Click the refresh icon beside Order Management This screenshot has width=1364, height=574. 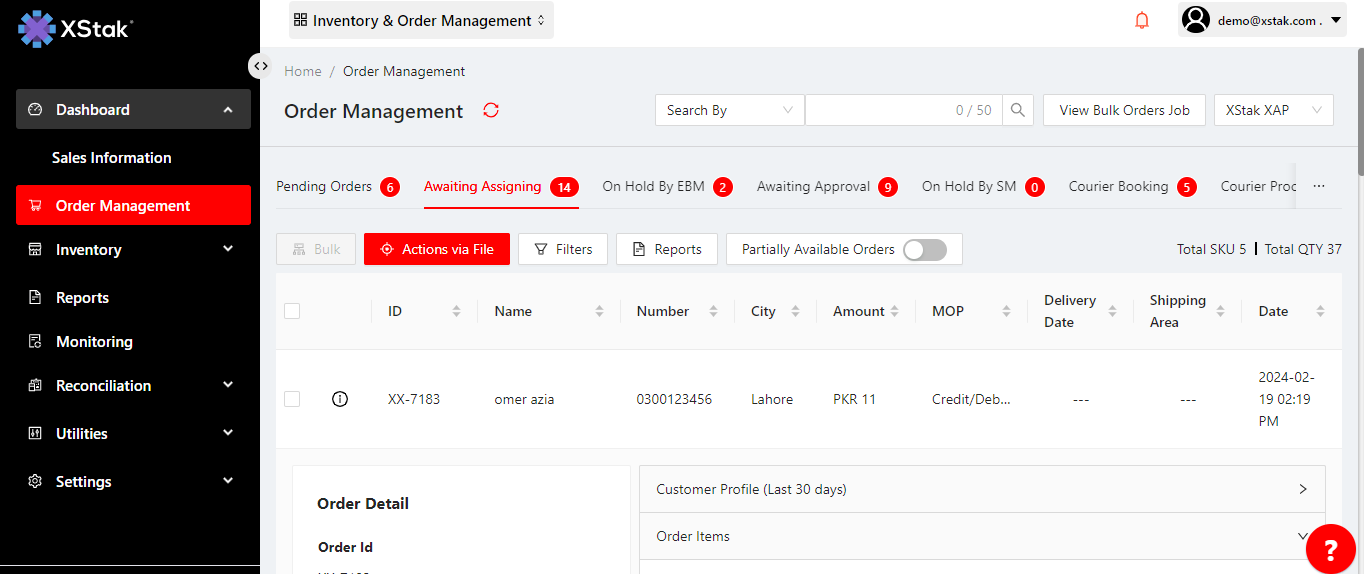[491, 110]
